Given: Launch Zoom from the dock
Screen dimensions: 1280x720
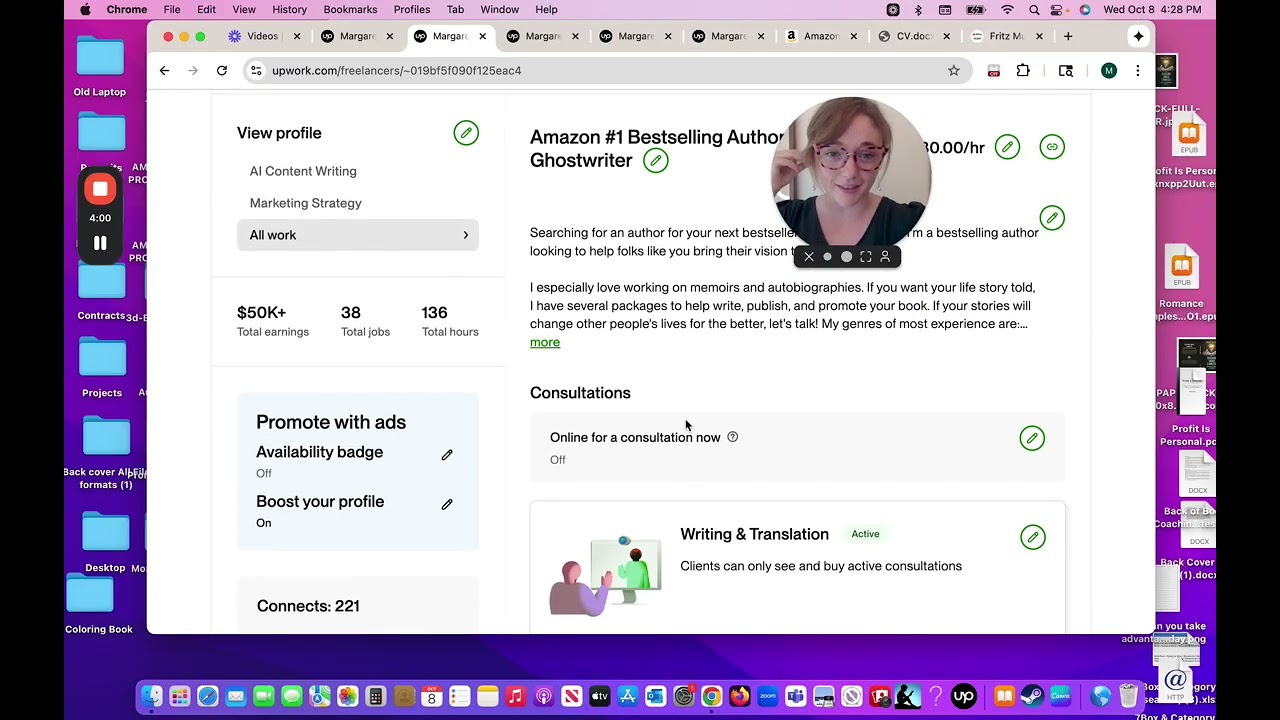Looking at the screenshot, I should 768,696.
